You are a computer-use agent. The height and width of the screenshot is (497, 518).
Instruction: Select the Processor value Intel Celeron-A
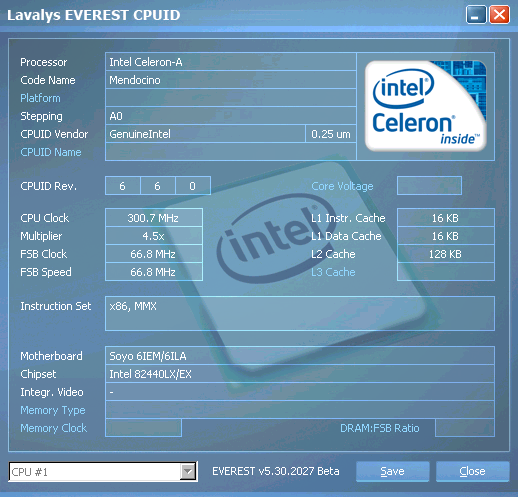pyautogui.click(x=231, y=62)
